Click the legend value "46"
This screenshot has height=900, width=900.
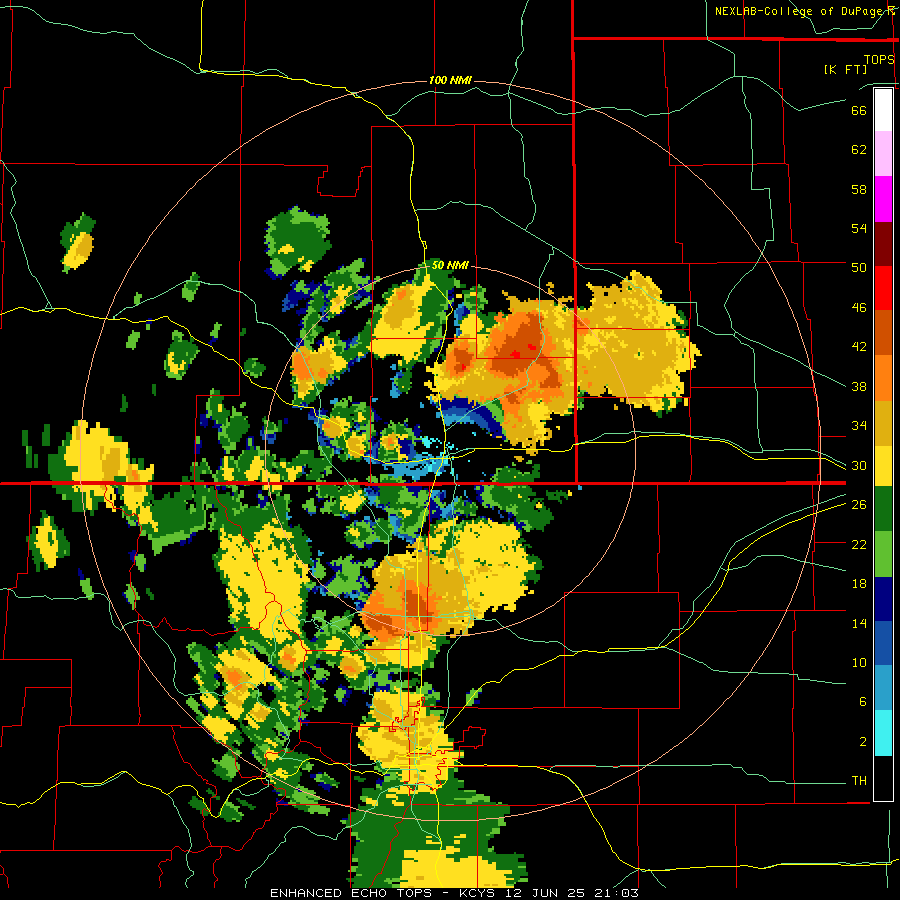point(859,308)
